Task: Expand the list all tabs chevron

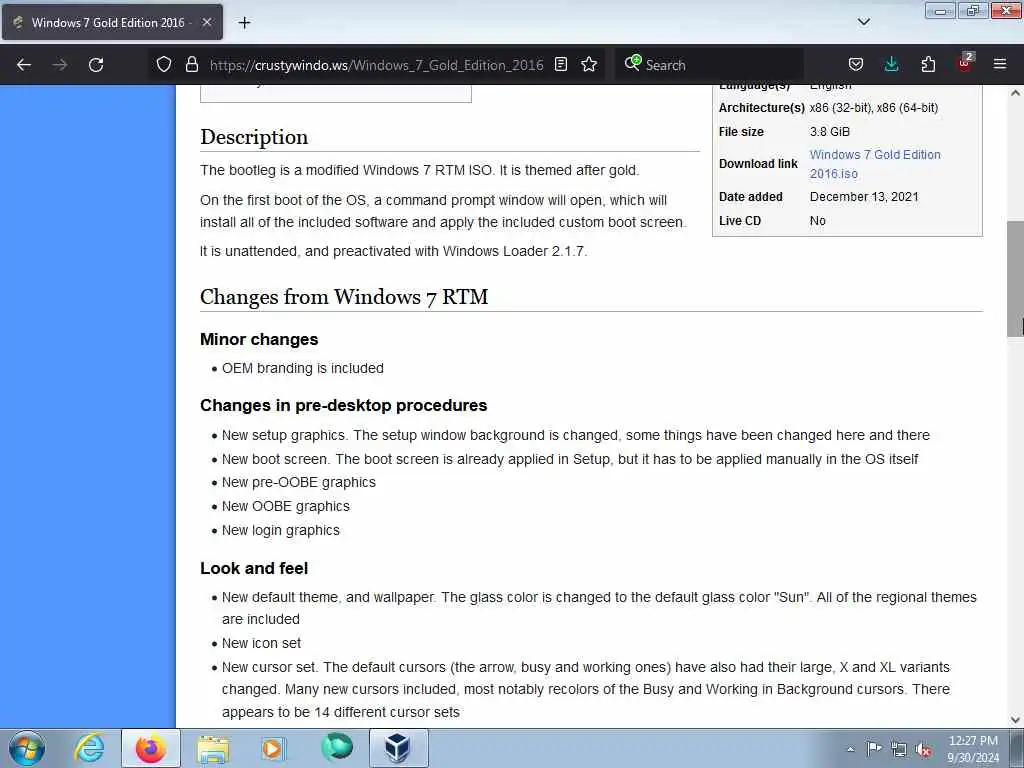Action: [863, 22]
